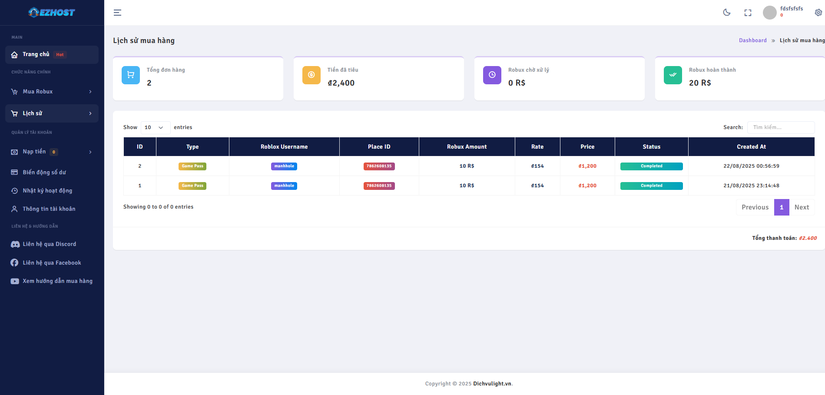825x395 pixels.
Task: Click the Trang chủ home icon
Action: coord(14,54)
